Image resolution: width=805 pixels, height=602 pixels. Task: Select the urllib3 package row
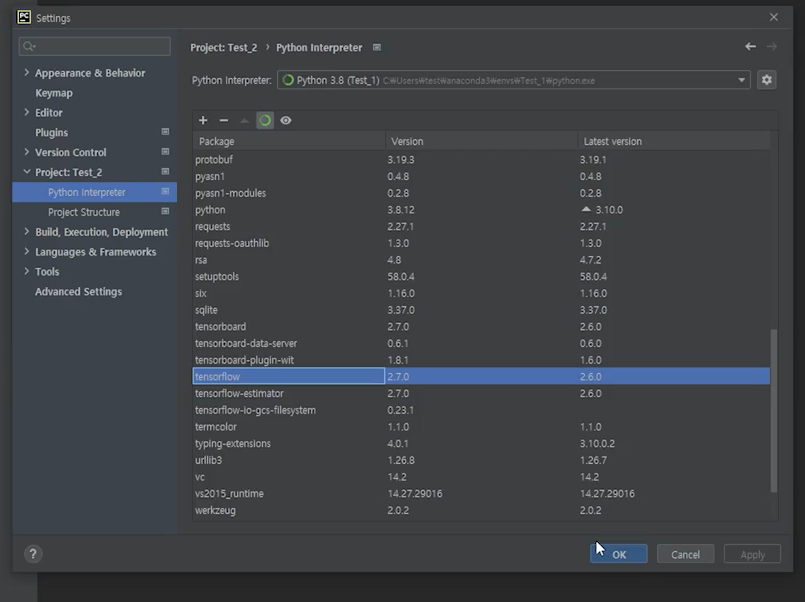(x=481, y=460)
